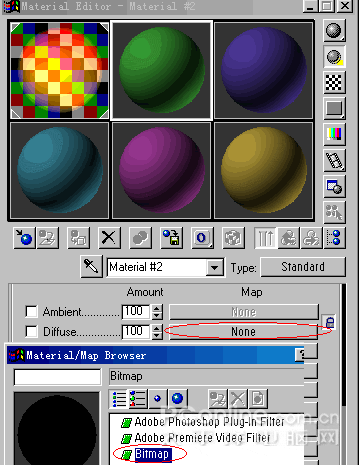Click the browser Delete From Library icon
This screenshot has height=466, width=360.
point(238,399)
